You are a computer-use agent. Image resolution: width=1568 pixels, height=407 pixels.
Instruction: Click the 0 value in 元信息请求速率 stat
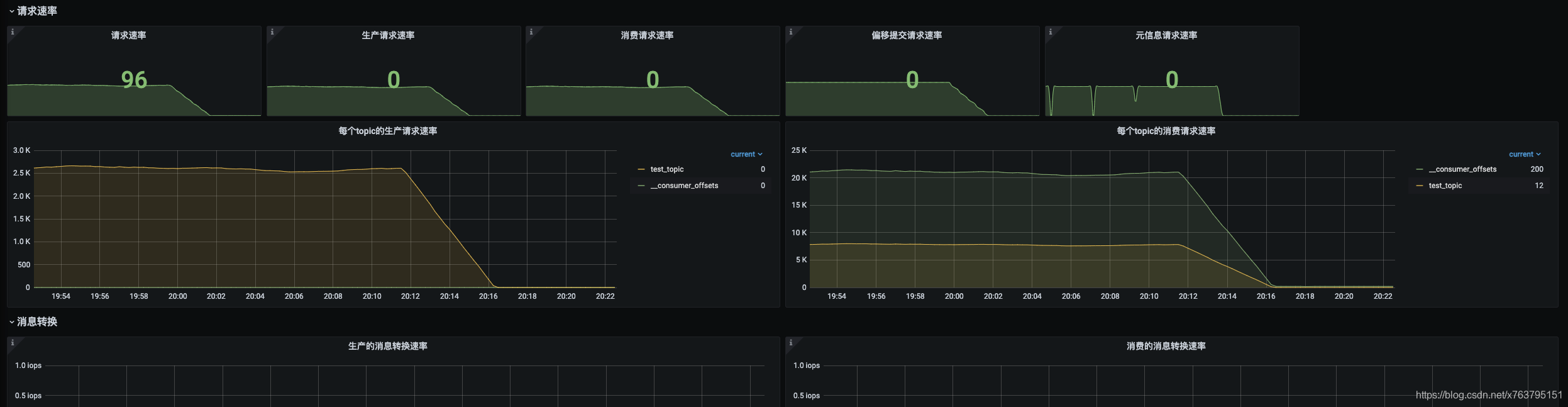[x=1172, y=80]
